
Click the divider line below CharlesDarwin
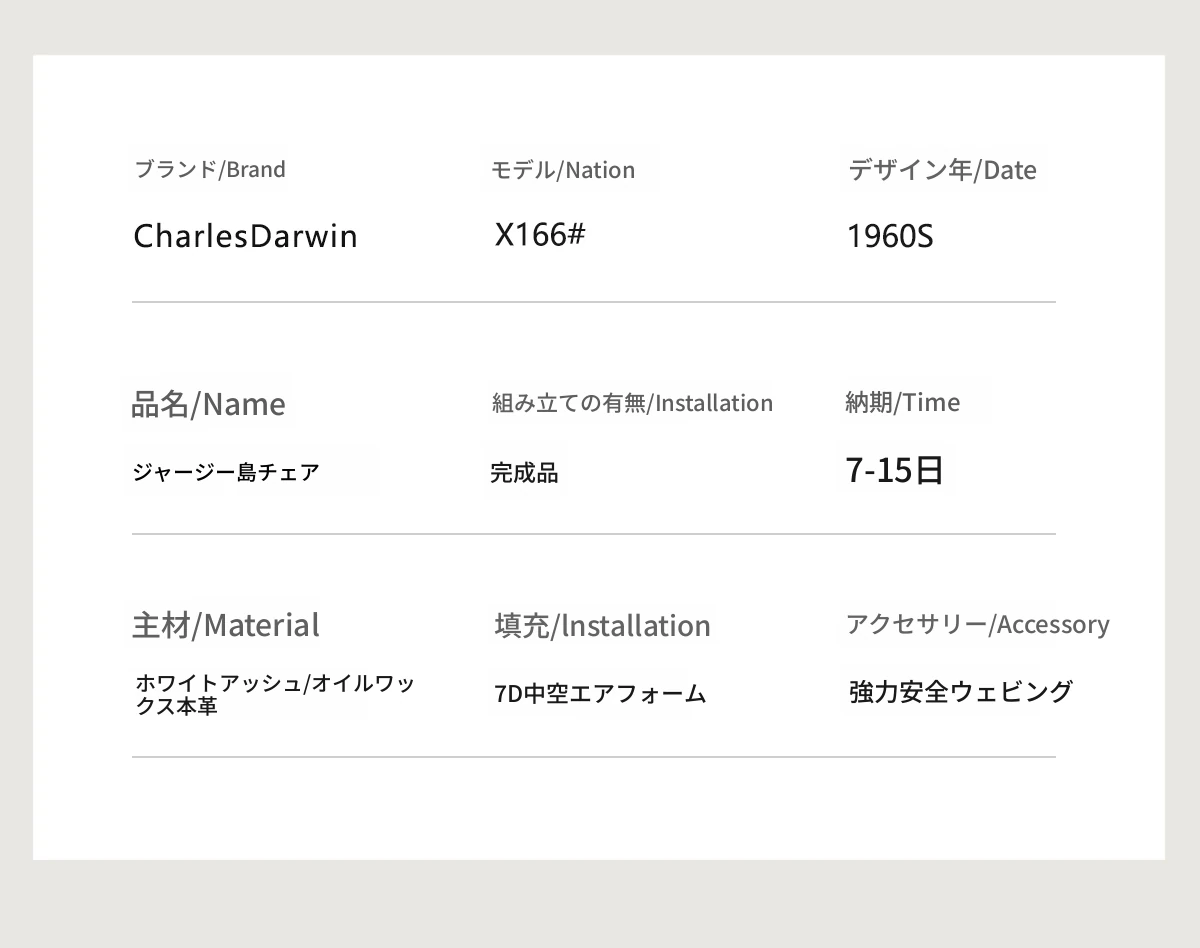593,302
